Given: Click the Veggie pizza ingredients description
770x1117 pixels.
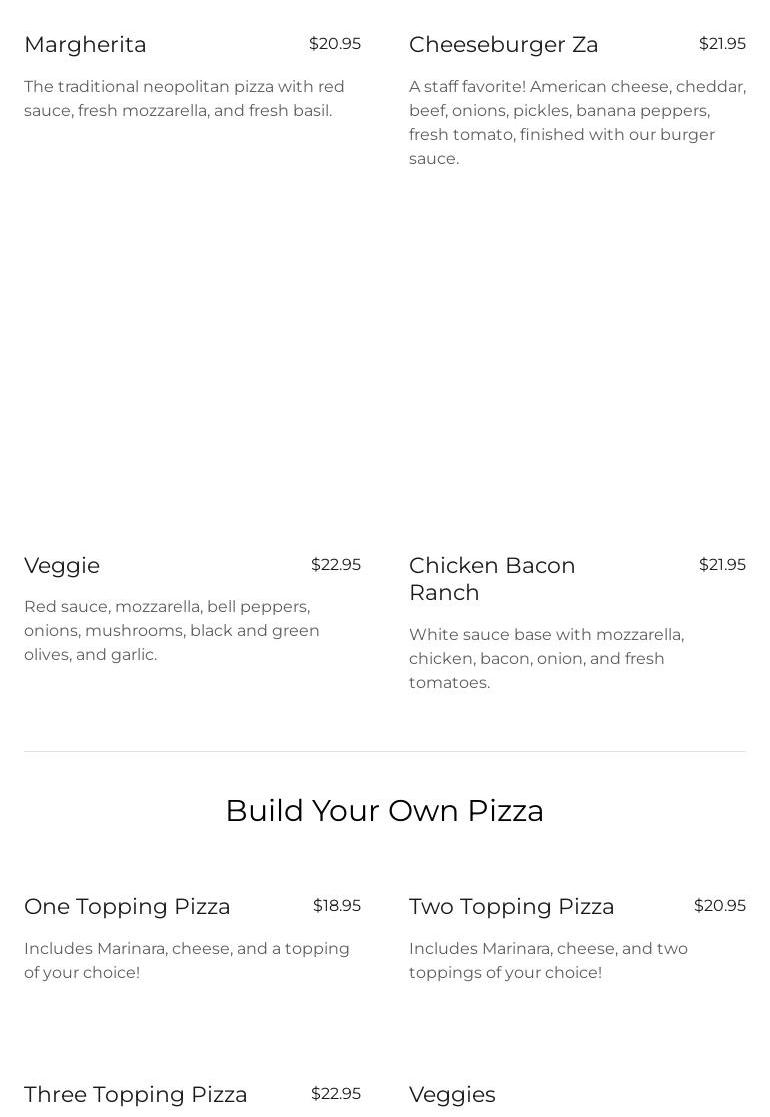Looking at the screenshot, I should click(x=172, y=631).
